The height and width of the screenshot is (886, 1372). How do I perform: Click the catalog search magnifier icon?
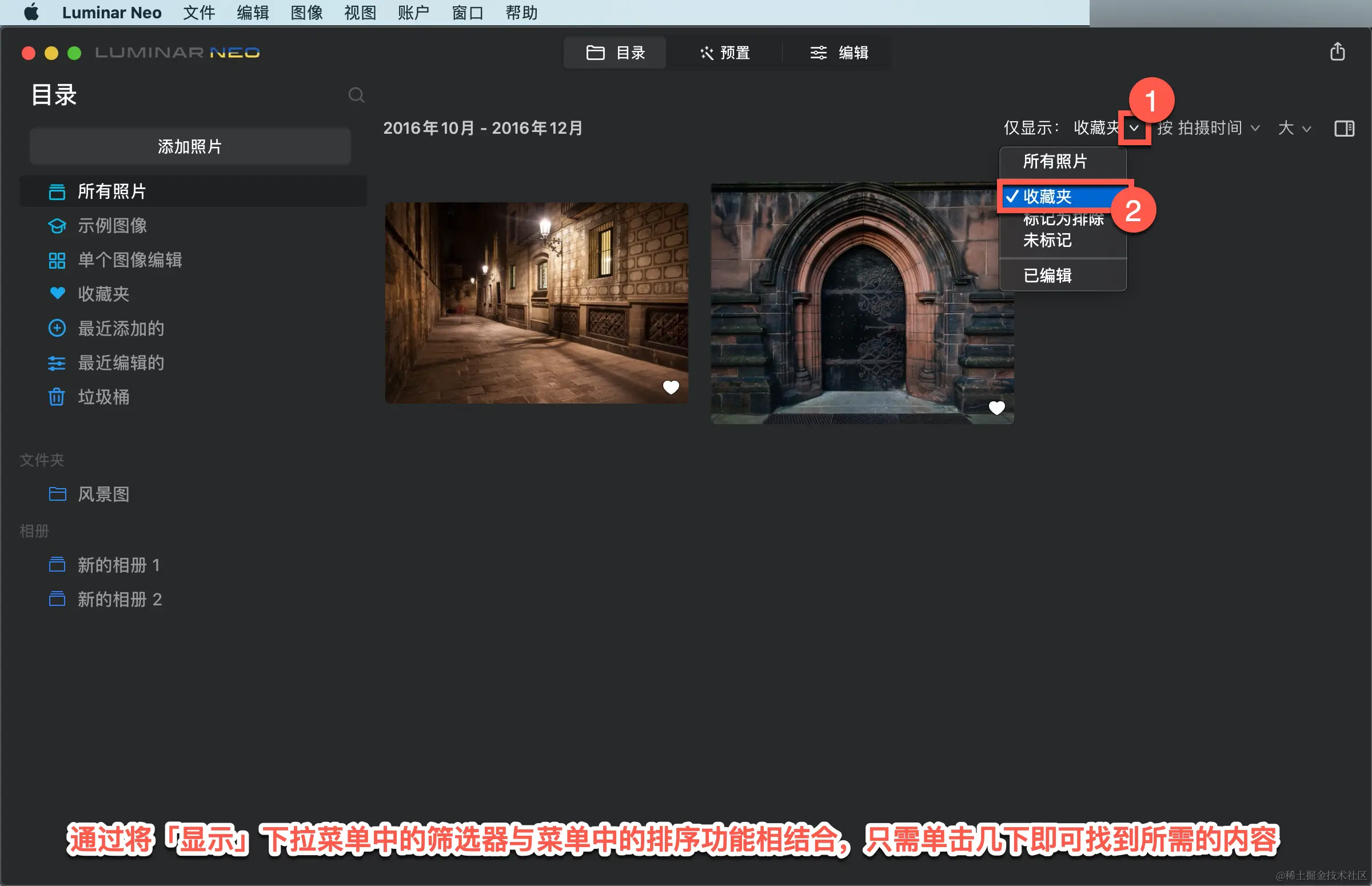(x=356, y=95)
